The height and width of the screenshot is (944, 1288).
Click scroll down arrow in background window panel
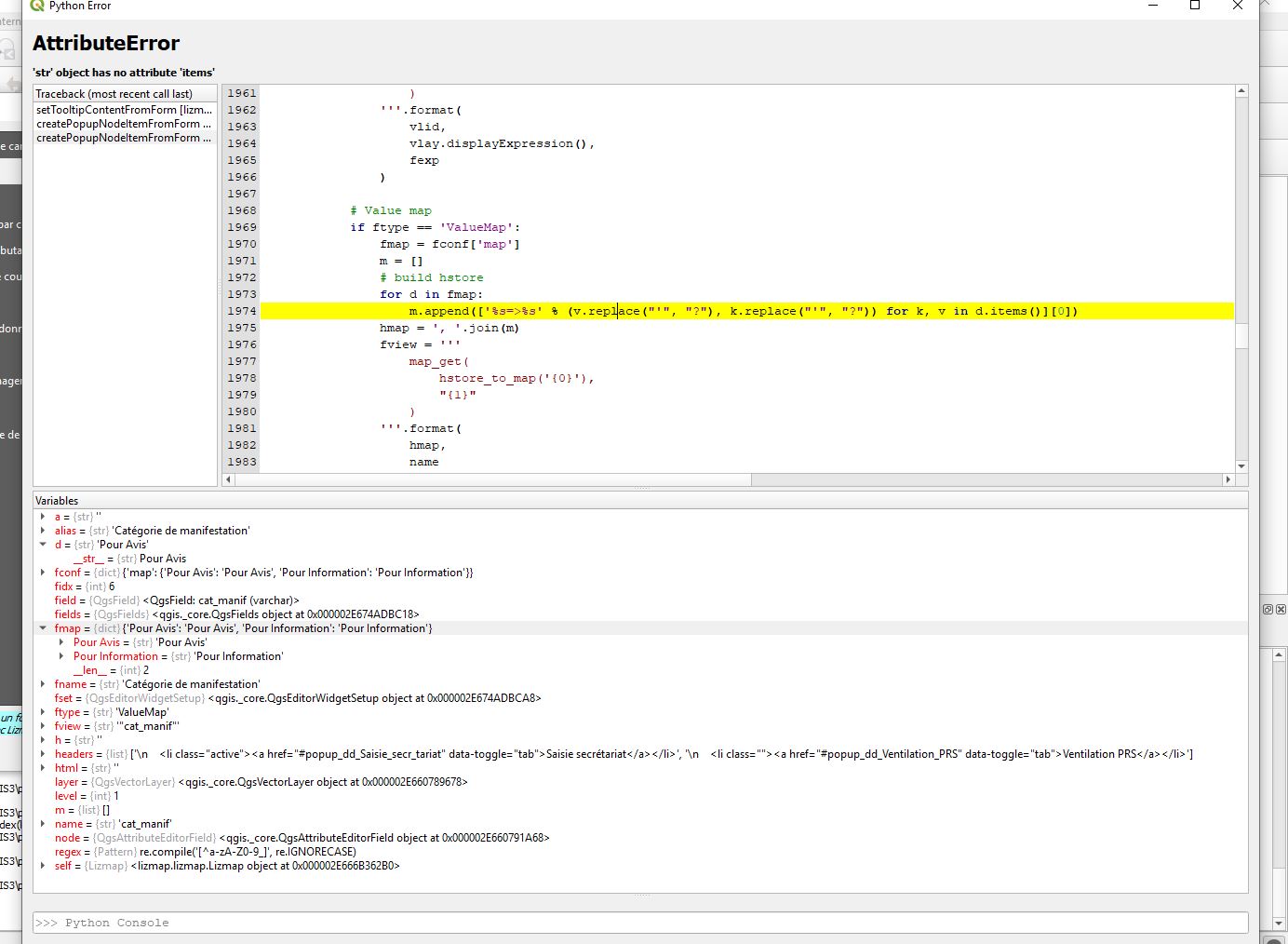[x=1281, y=923]
